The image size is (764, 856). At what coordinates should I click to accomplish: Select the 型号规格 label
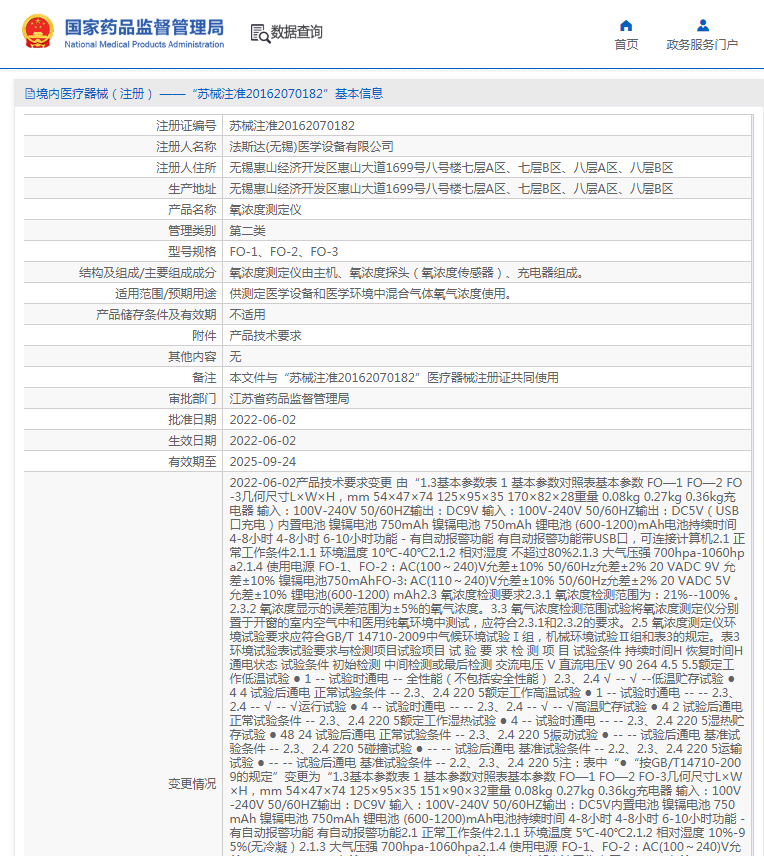coord(192,252)
